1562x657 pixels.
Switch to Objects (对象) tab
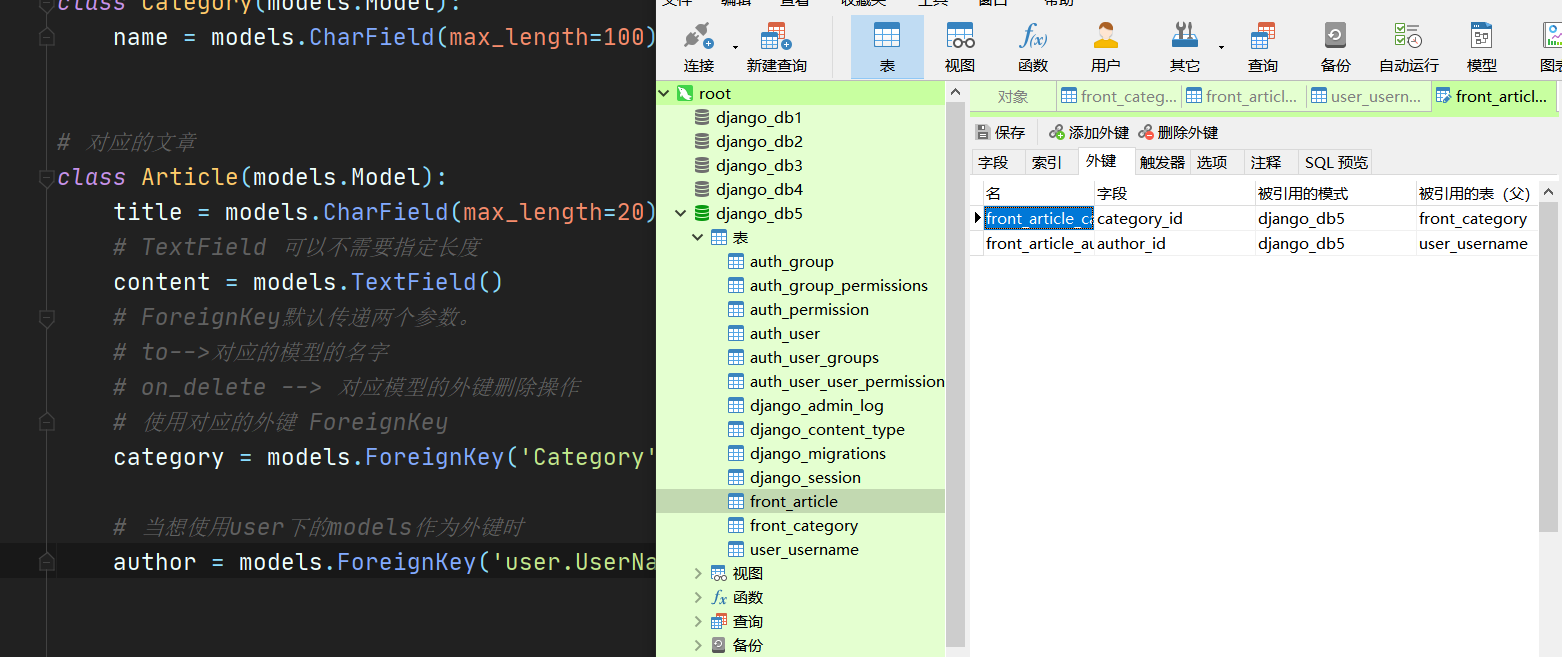[x=1013, y=97]
